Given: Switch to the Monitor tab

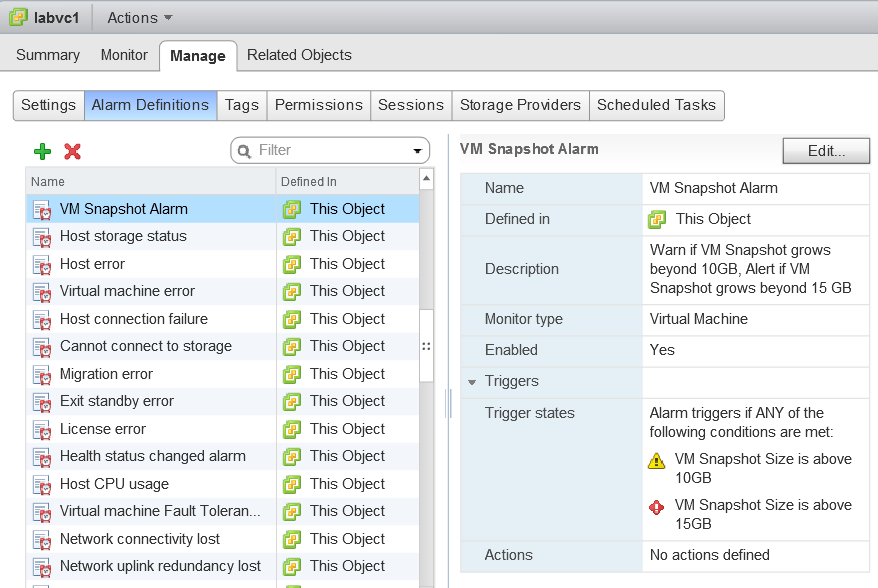Looking at the screenshot, I should [x=124, y=55].
